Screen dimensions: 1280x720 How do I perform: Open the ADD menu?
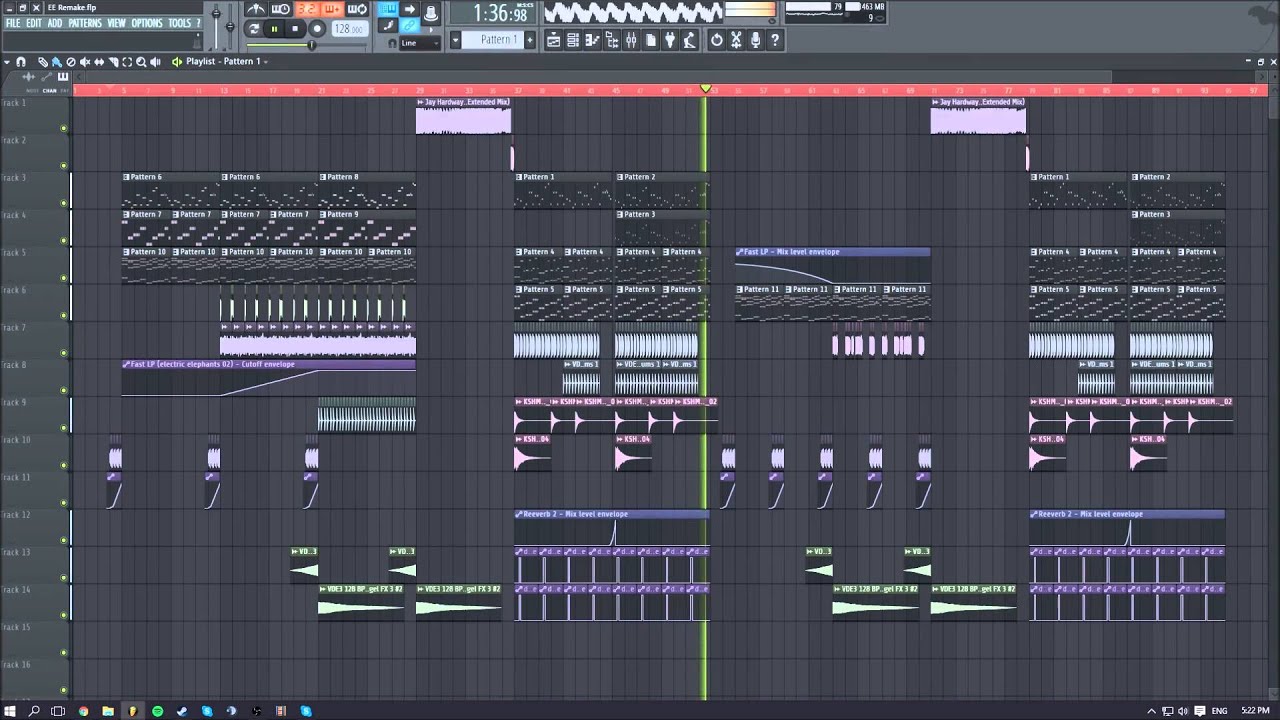tap(55, 23)
